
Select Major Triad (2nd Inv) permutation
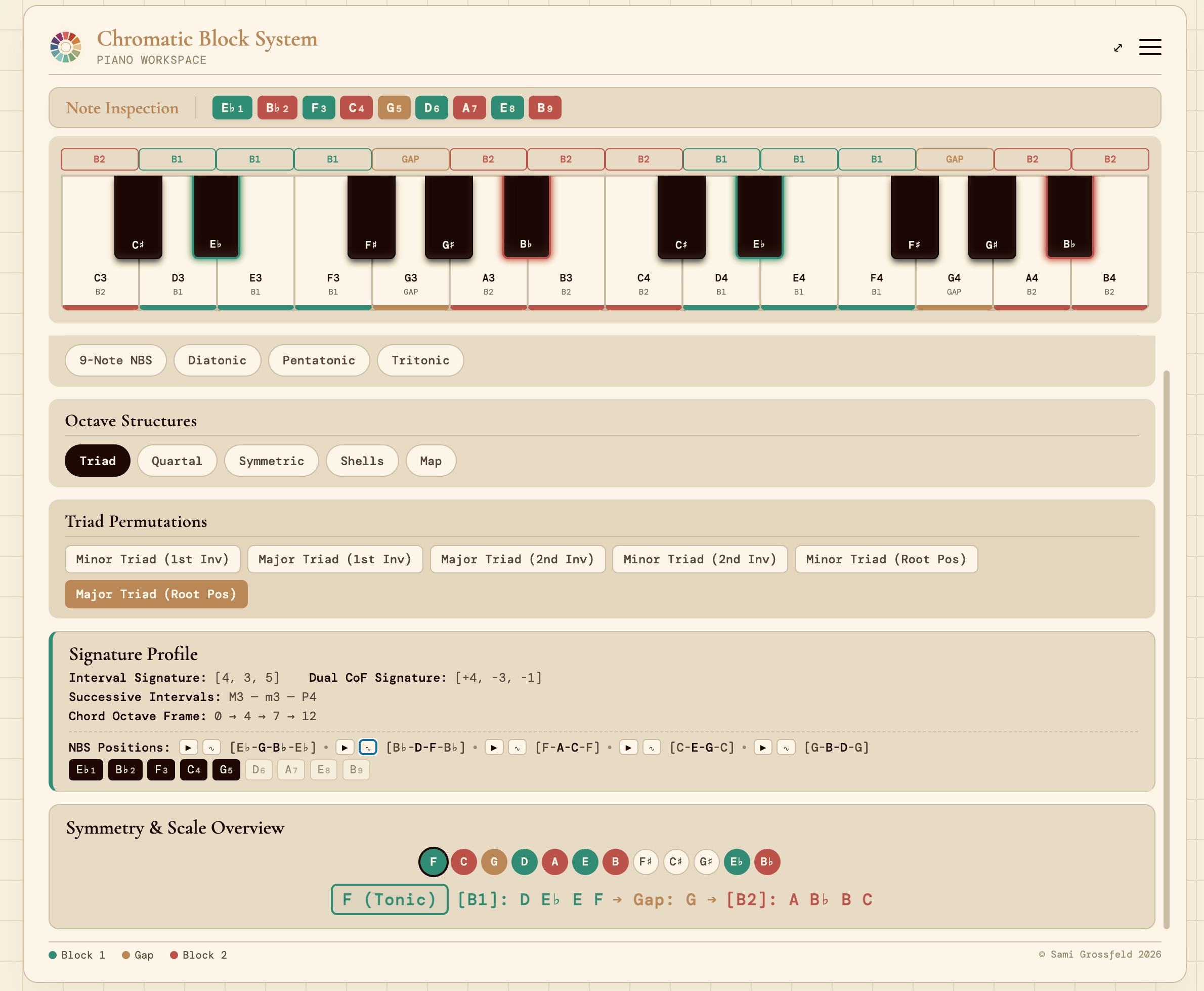coord(518,559)
